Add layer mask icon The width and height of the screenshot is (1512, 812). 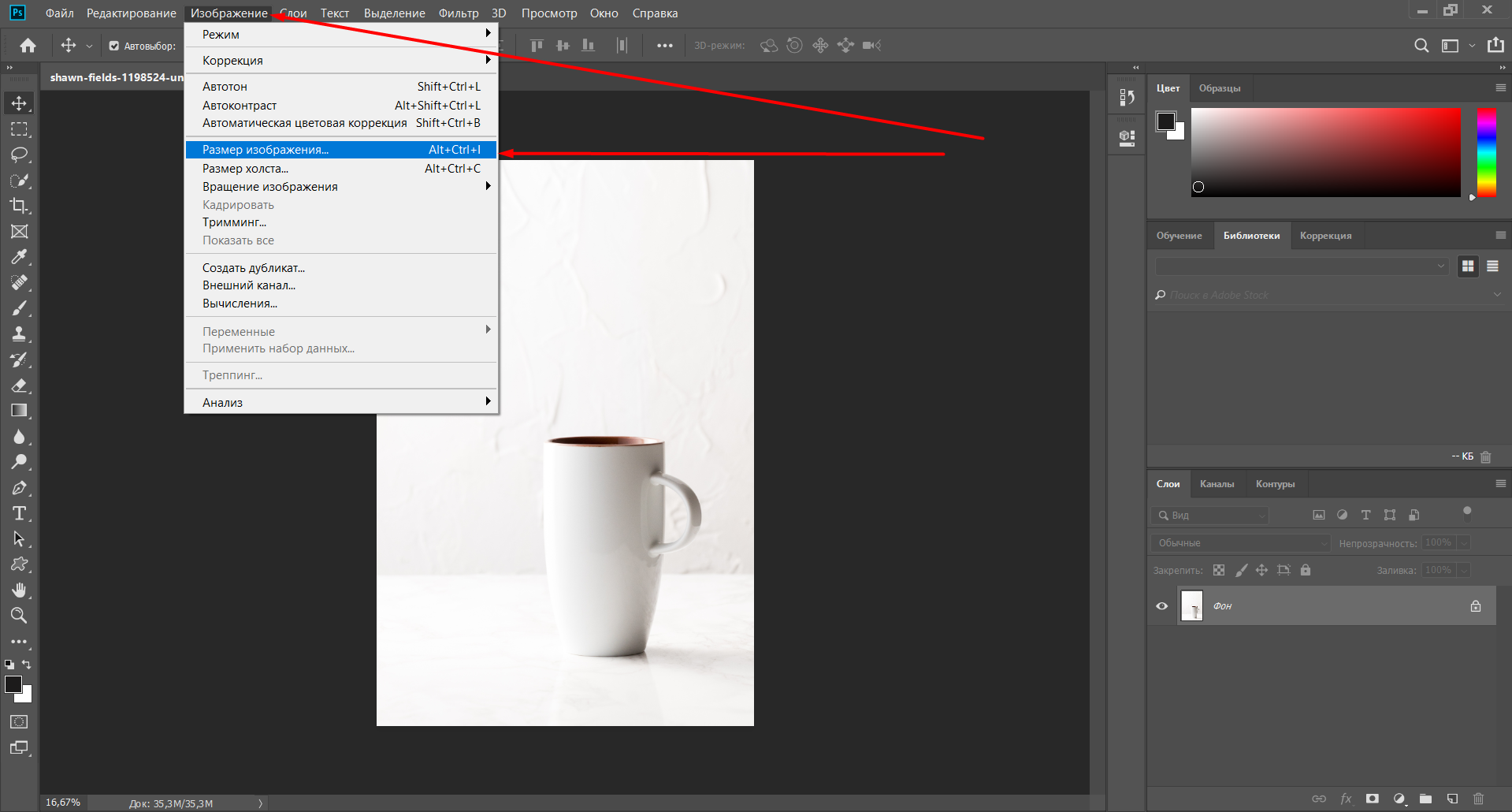[x=1373, y=799]
